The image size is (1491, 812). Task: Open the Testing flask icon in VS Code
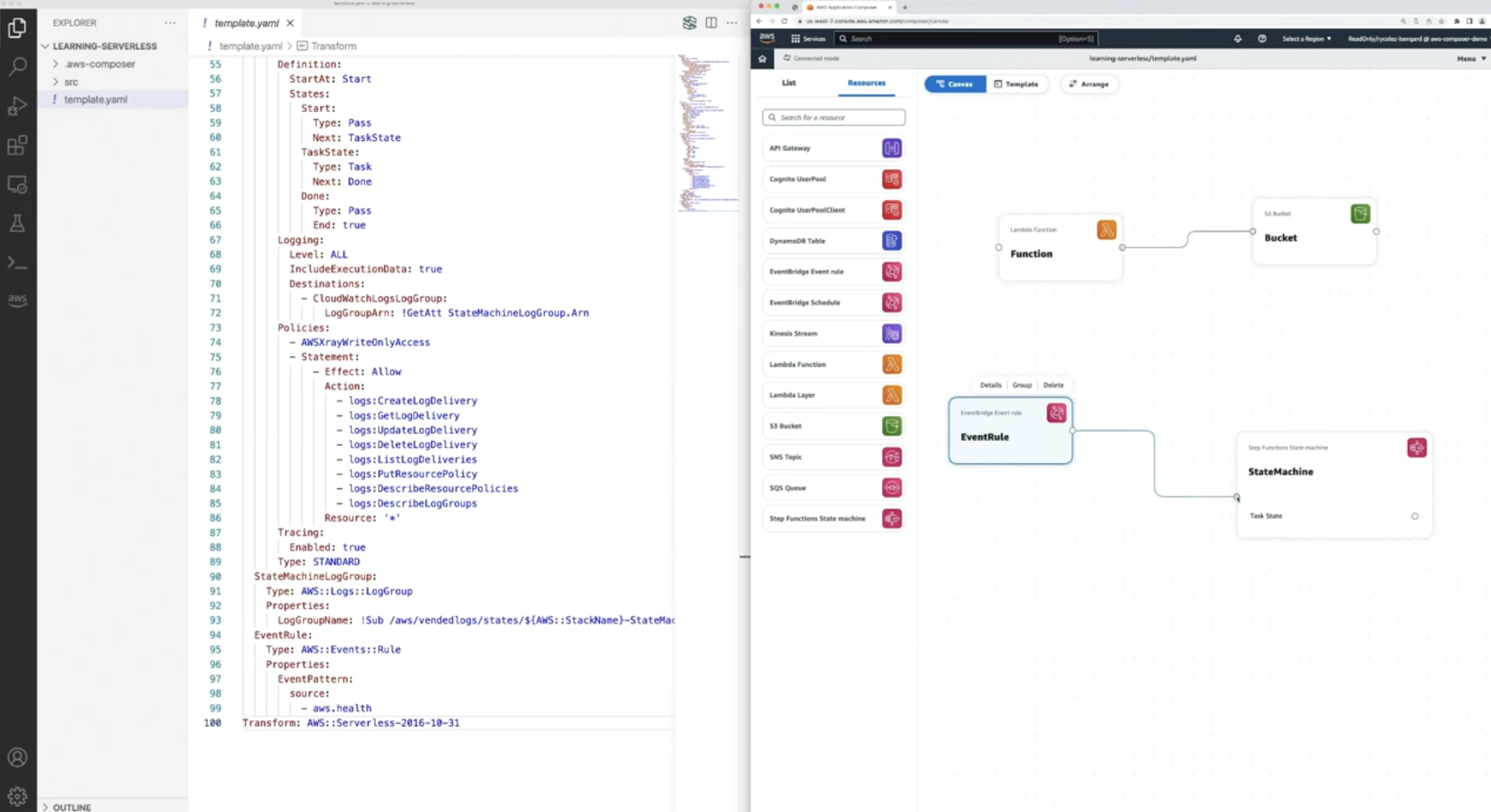[x=17, y=224]
